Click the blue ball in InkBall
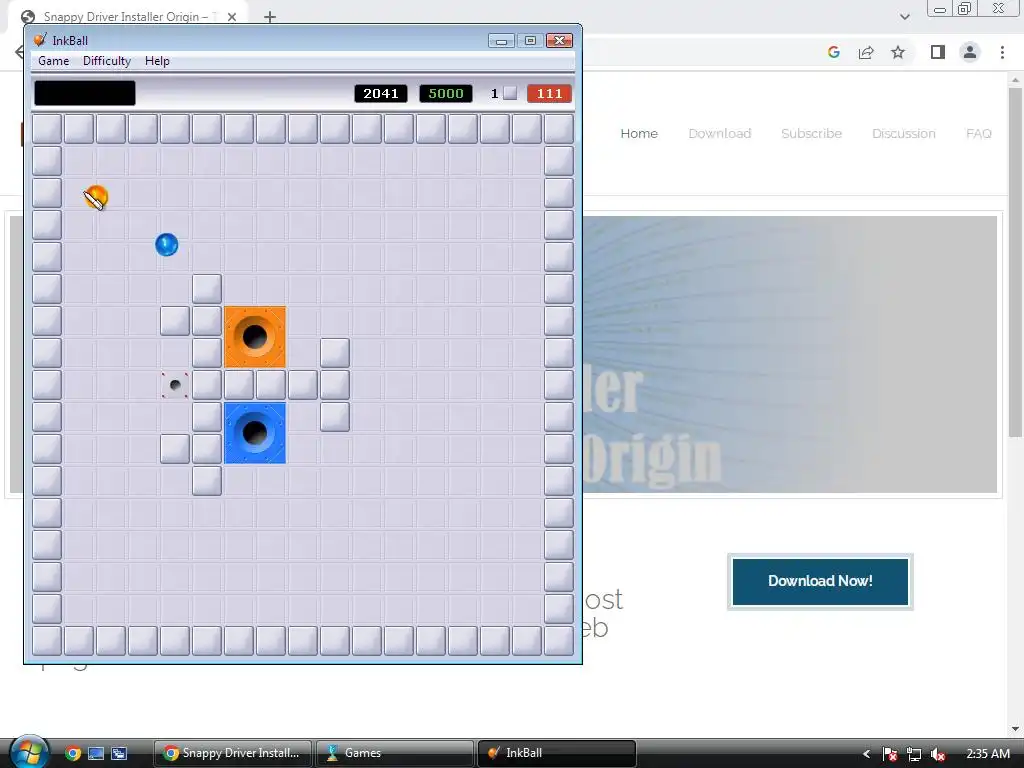This screenshot has width=1024, height=768. 167,245
